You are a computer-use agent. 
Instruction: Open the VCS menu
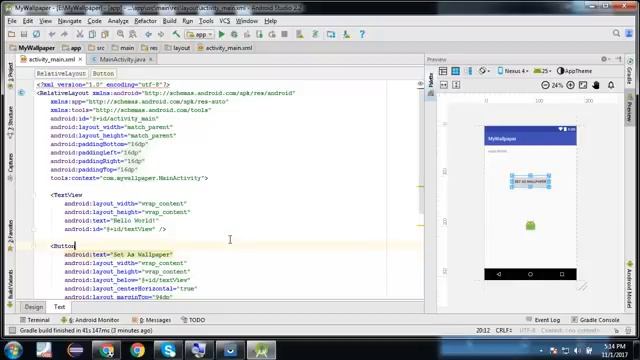point(224,21)
